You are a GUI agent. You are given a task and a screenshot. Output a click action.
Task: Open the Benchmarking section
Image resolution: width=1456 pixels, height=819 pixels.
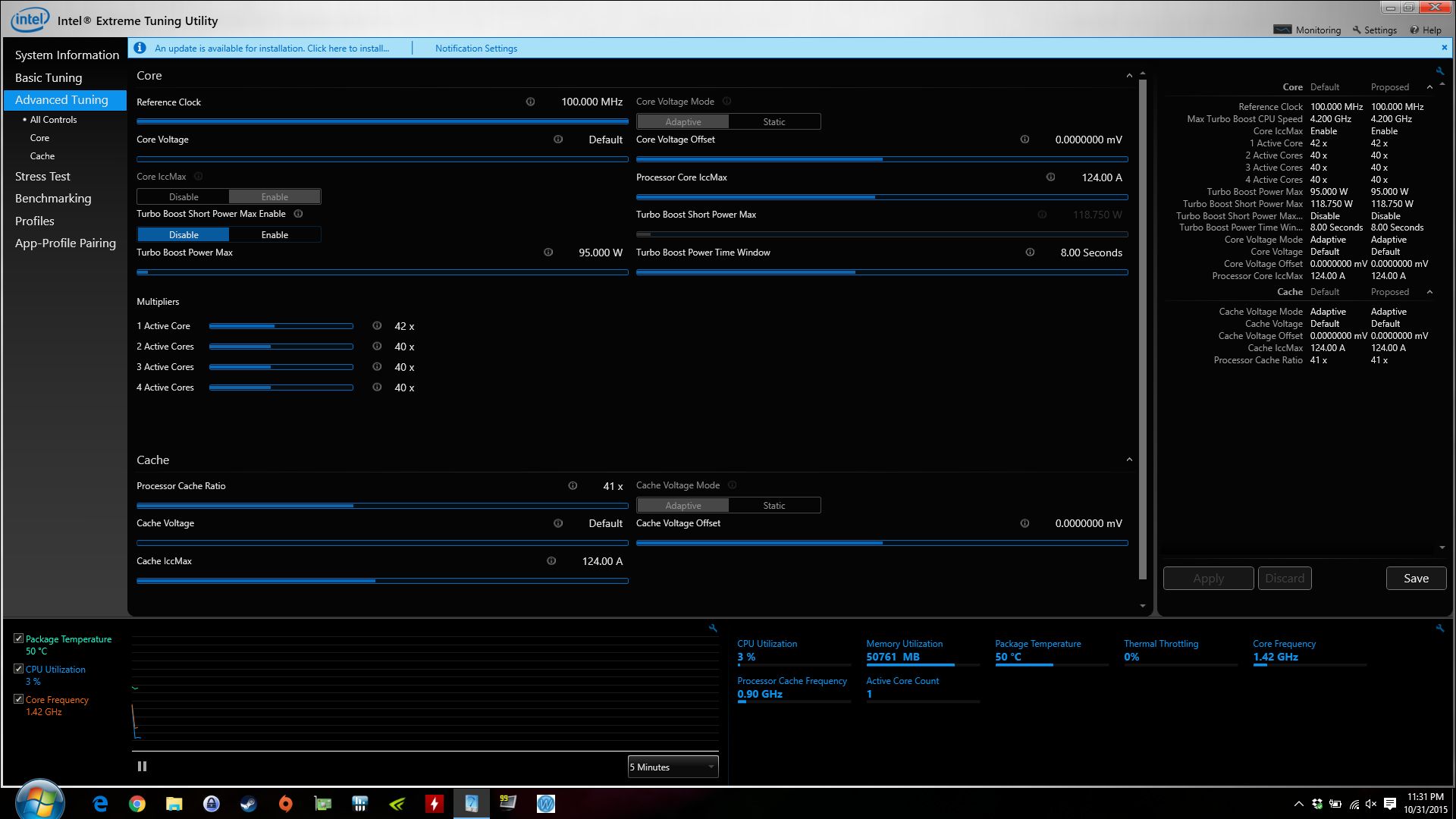(x=53, y=199)
